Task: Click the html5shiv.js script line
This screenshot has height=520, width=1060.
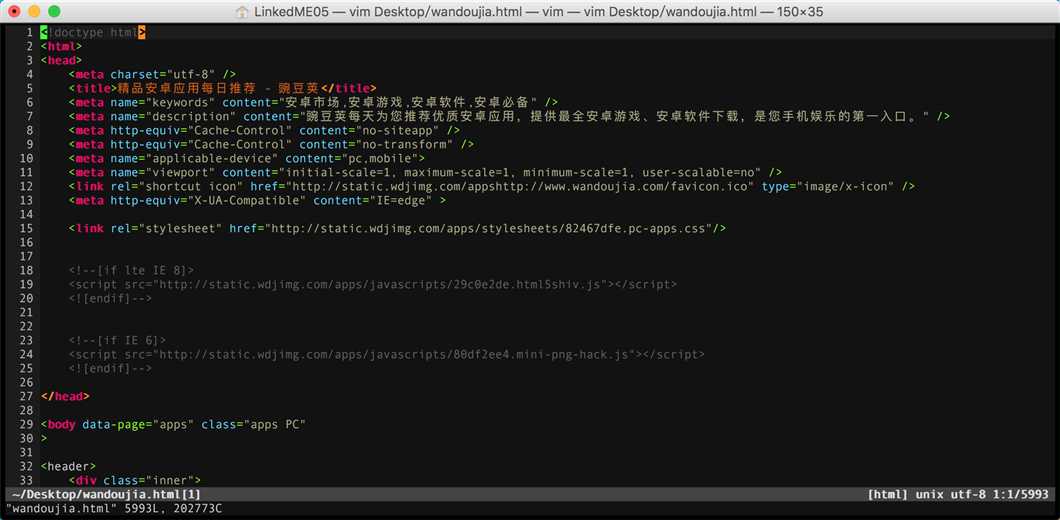Action: 372,285
